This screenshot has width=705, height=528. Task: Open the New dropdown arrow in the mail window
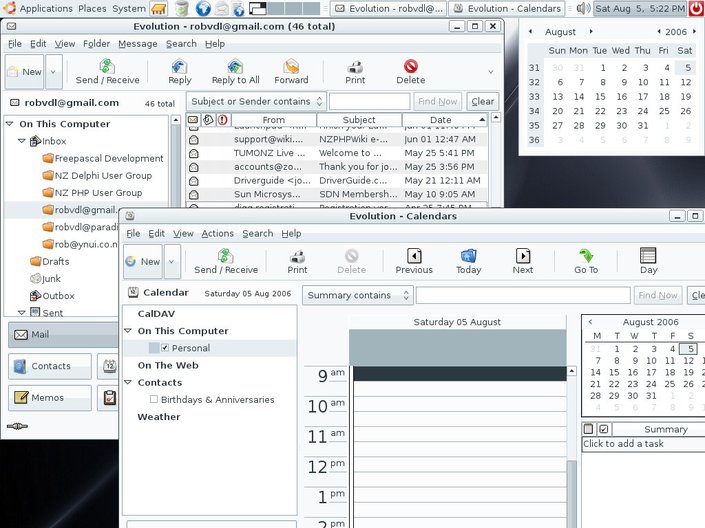coord(53,72)
